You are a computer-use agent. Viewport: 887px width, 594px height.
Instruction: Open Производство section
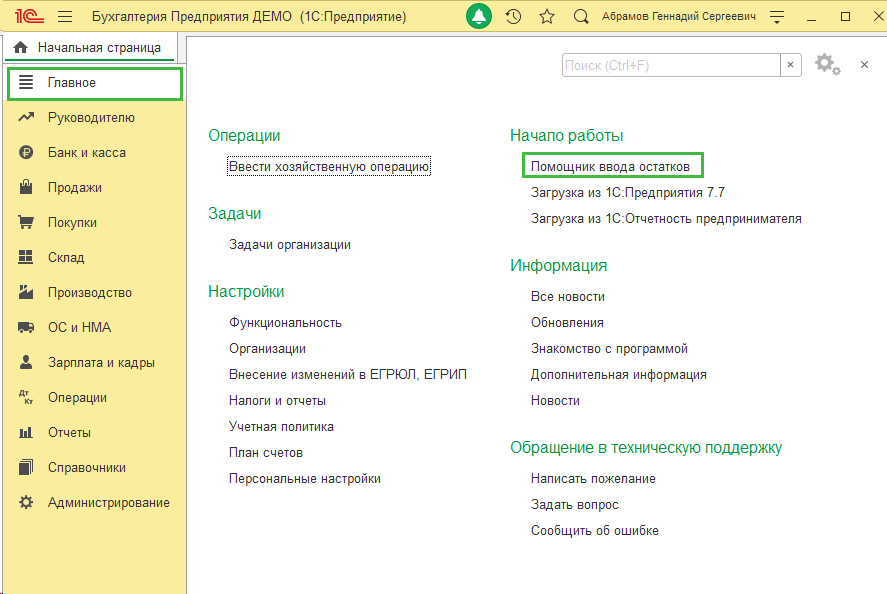point(90,292)
